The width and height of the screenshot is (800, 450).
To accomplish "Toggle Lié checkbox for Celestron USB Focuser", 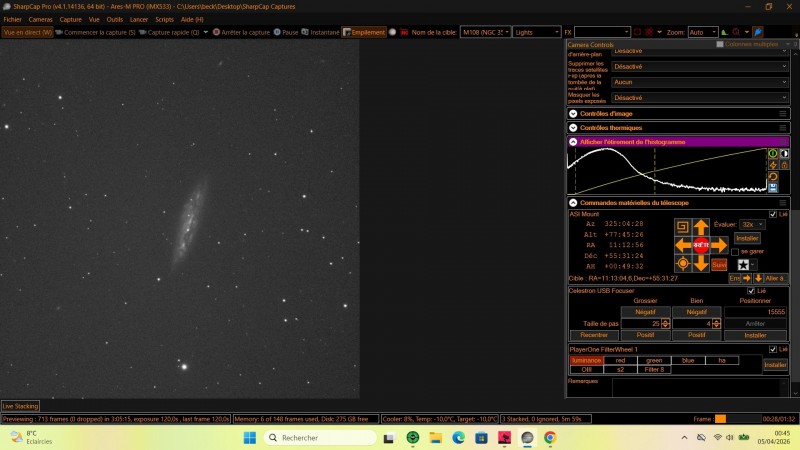I will coord(751,291).
